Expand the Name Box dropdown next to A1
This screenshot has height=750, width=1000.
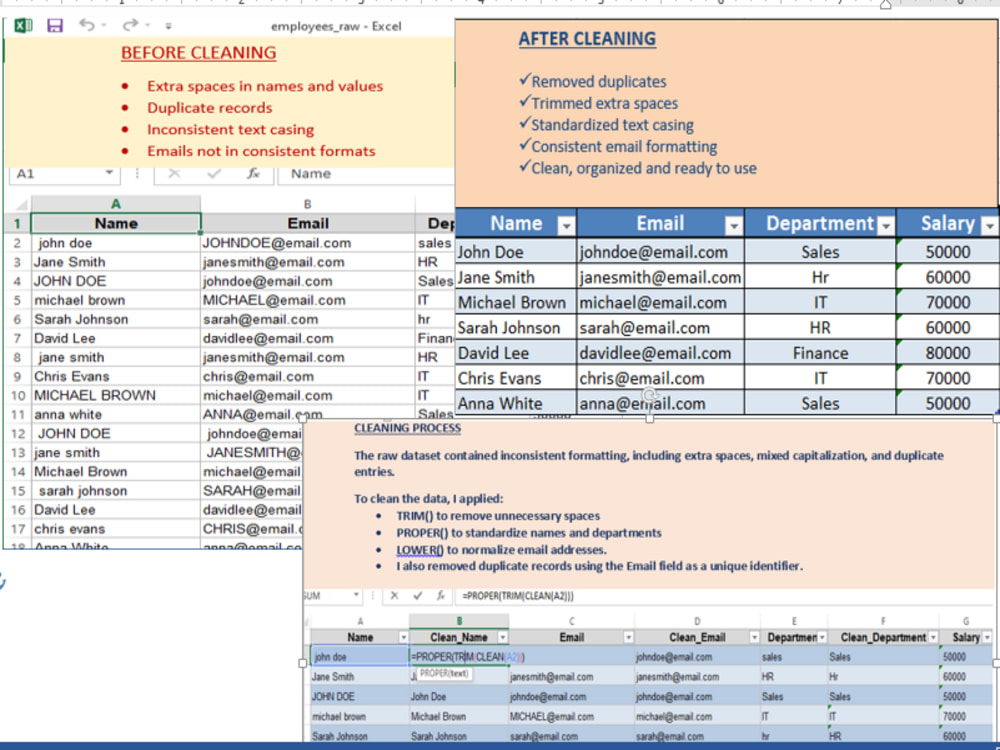click(109, 173)
